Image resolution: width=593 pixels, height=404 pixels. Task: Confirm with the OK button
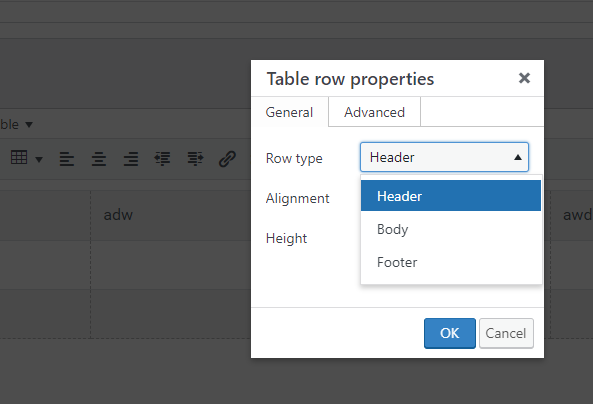(x=450, y=333)
